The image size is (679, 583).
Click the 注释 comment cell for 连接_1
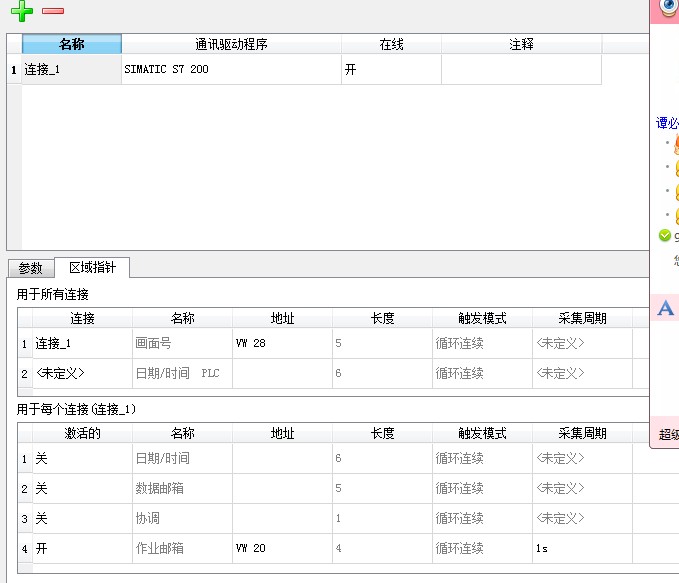521,70
